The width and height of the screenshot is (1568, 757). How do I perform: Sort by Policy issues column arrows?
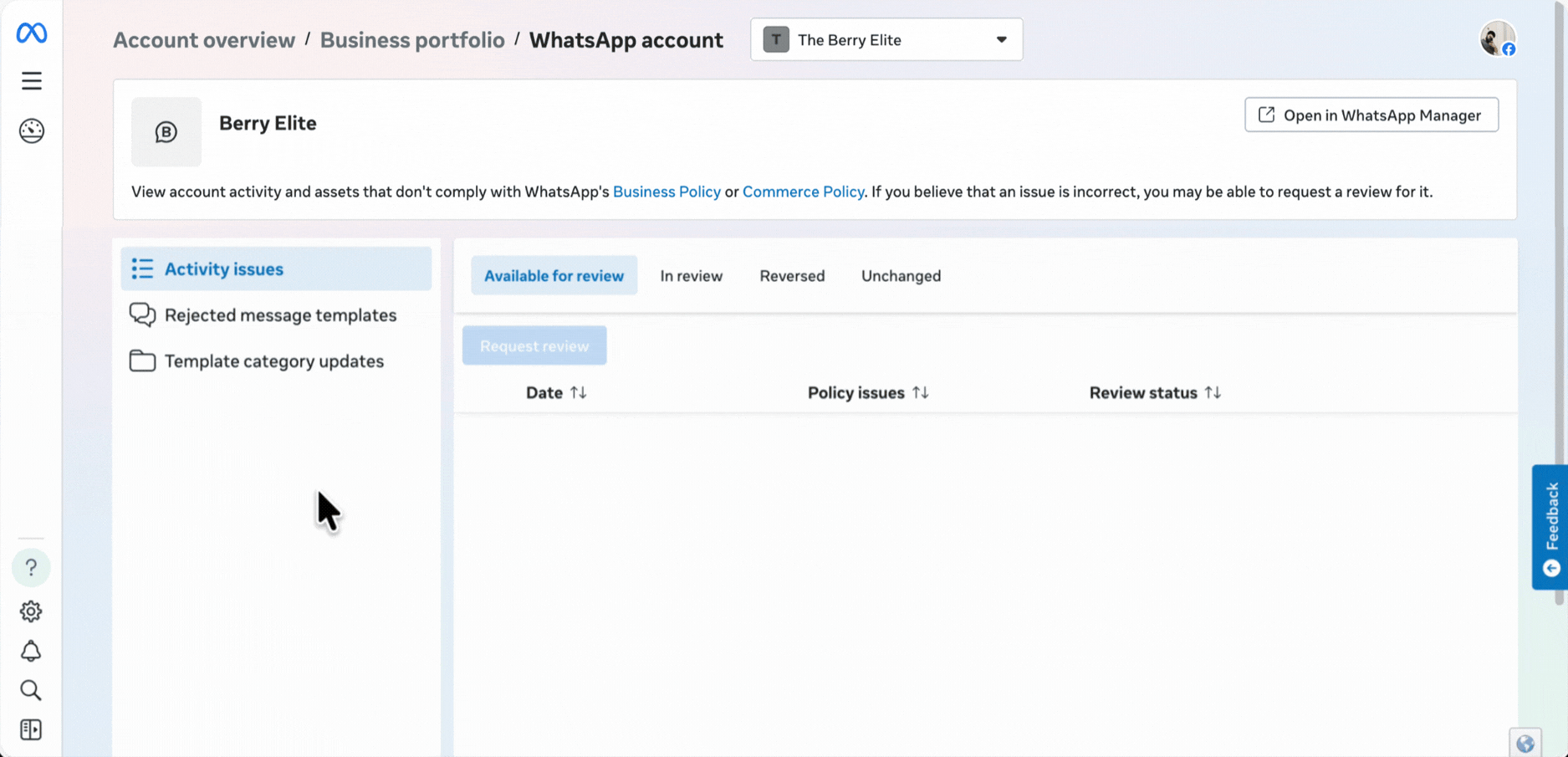[921, 392]
